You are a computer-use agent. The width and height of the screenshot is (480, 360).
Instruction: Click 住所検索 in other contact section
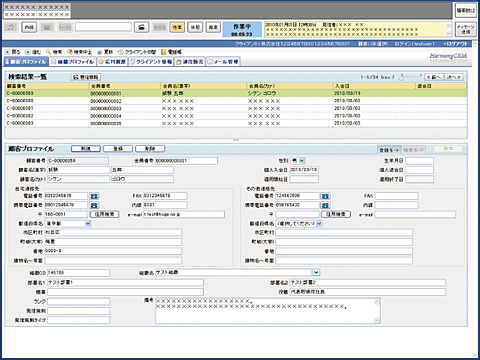(336, 214)
